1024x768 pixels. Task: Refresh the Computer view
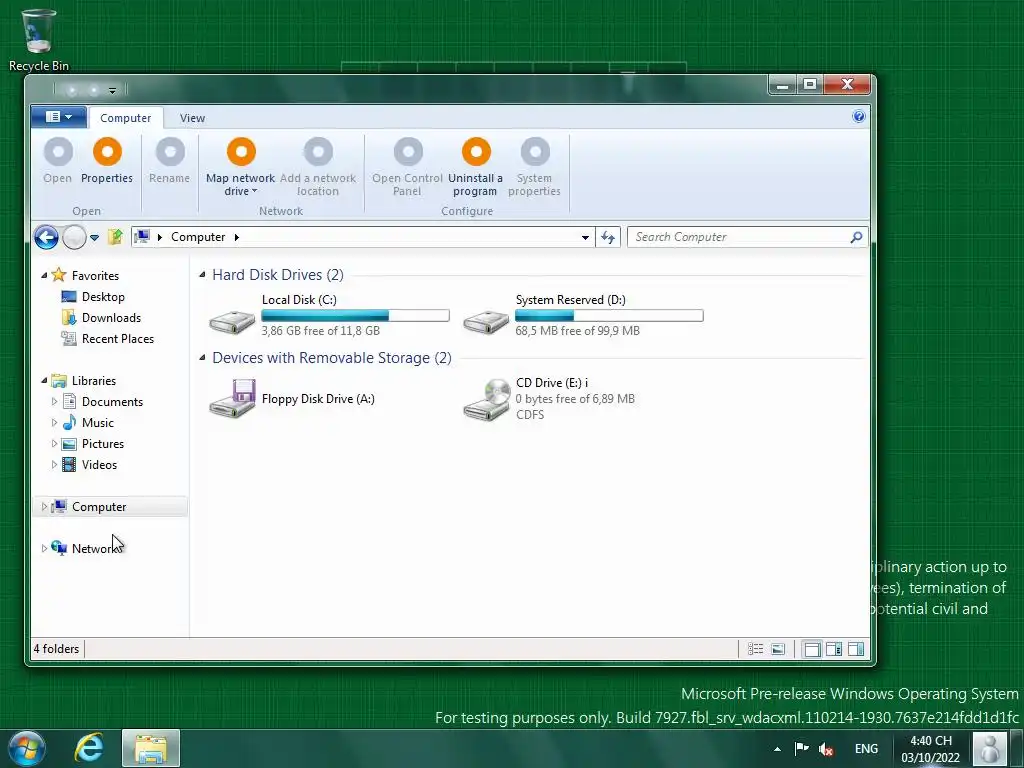tap(608, 237)
